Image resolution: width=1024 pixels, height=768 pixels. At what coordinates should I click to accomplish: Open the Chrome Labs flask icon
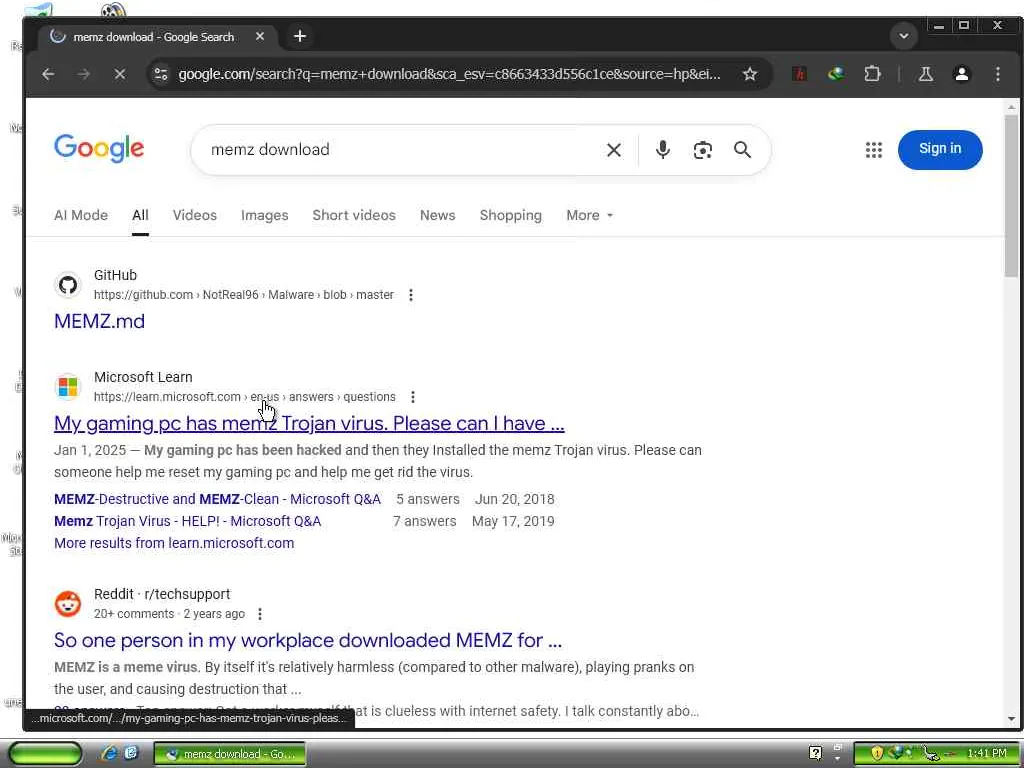click(x=925, y=74)
